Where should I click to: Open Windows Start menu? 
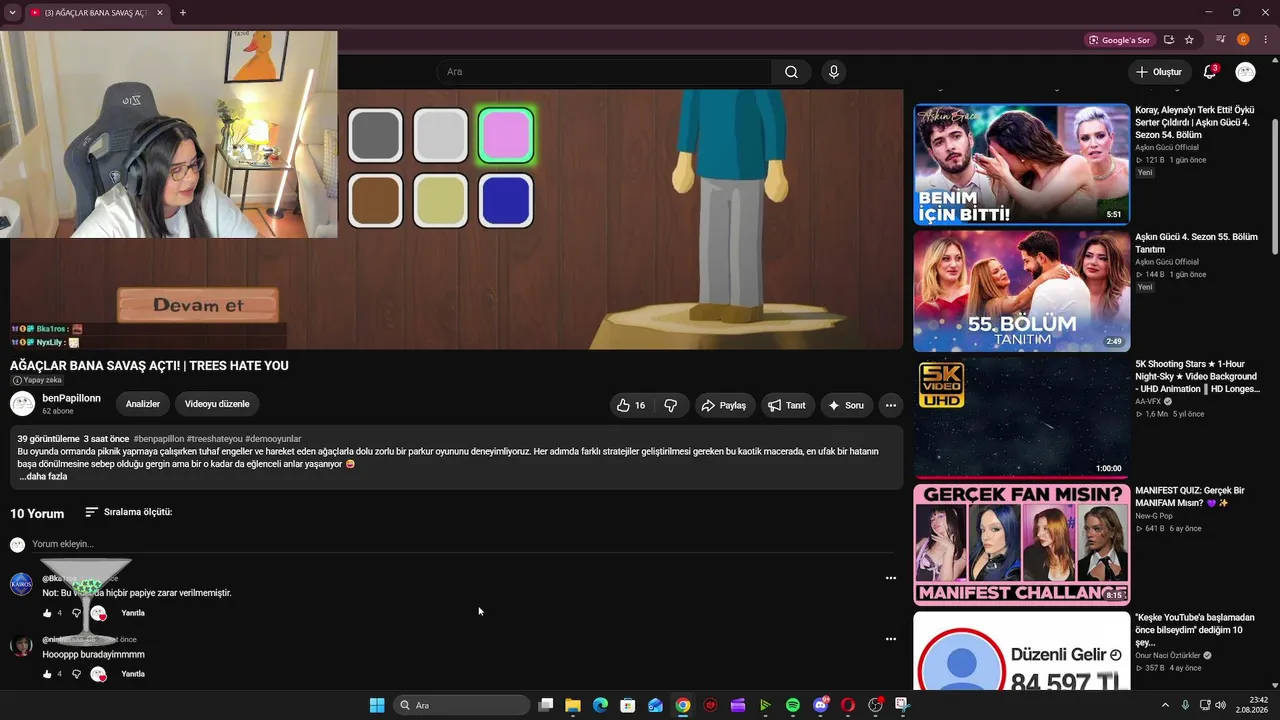point(377,705)
